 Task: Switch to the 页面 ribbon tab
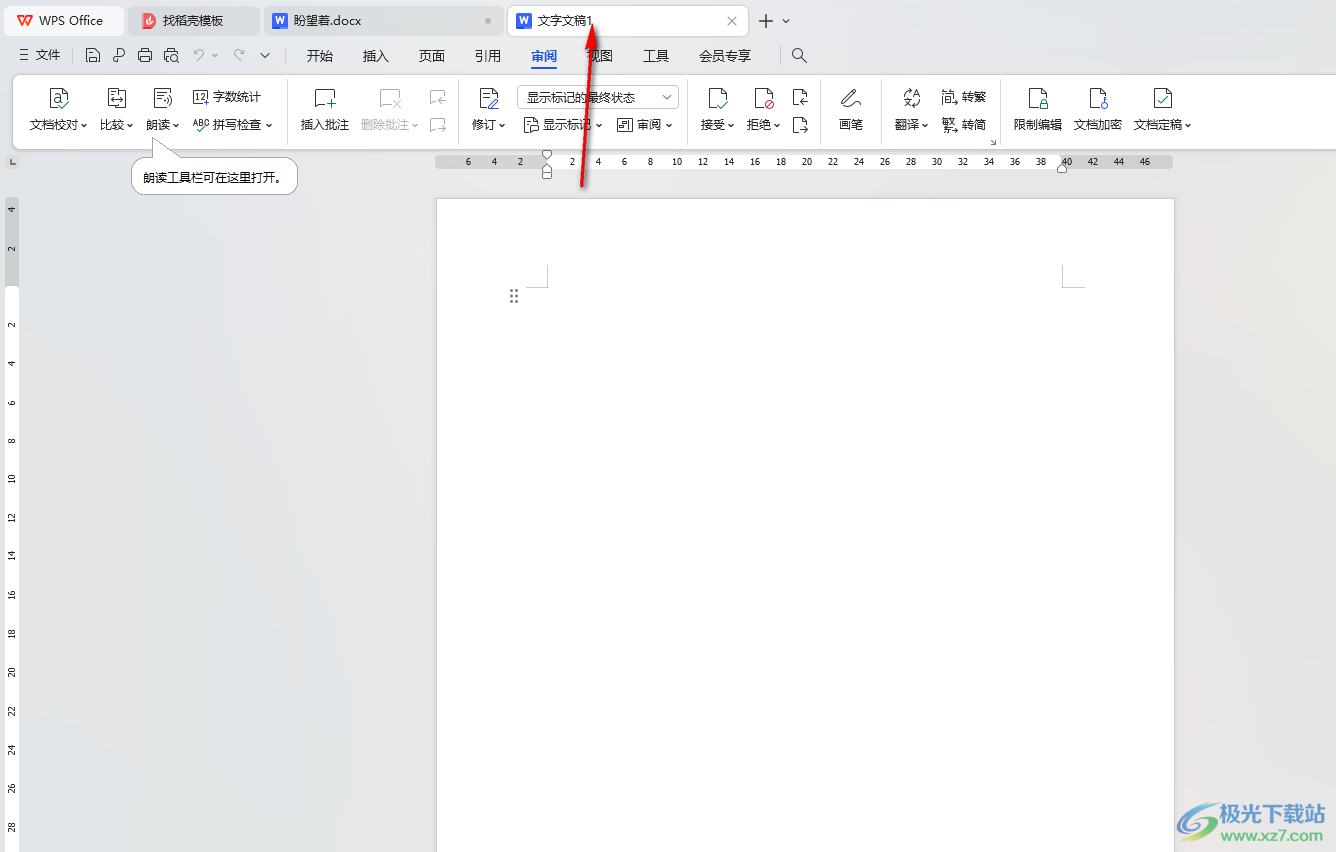coord(432,56)
